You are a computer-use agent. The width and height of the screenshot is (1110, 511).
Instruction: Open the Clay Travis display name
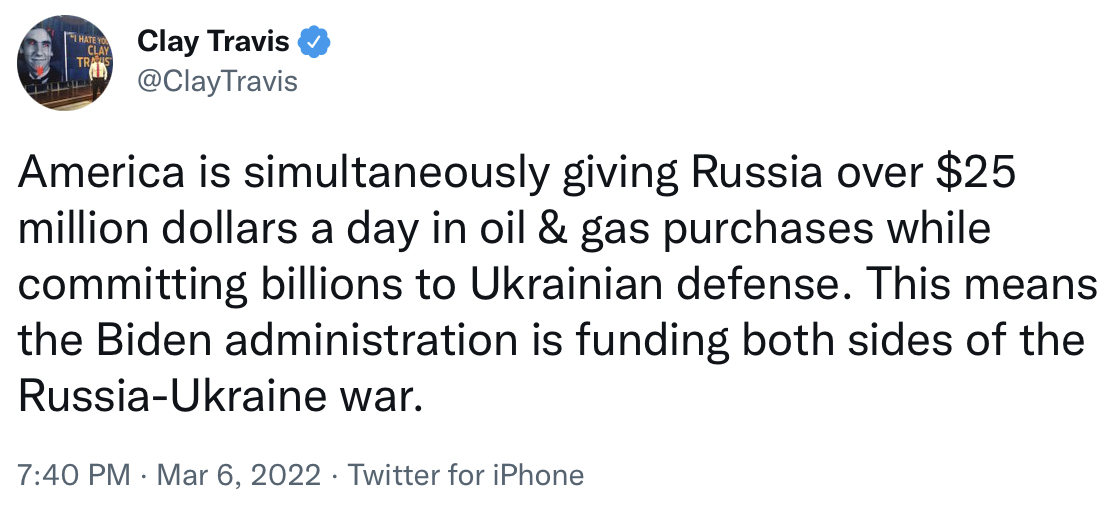(x=213, y=43)
